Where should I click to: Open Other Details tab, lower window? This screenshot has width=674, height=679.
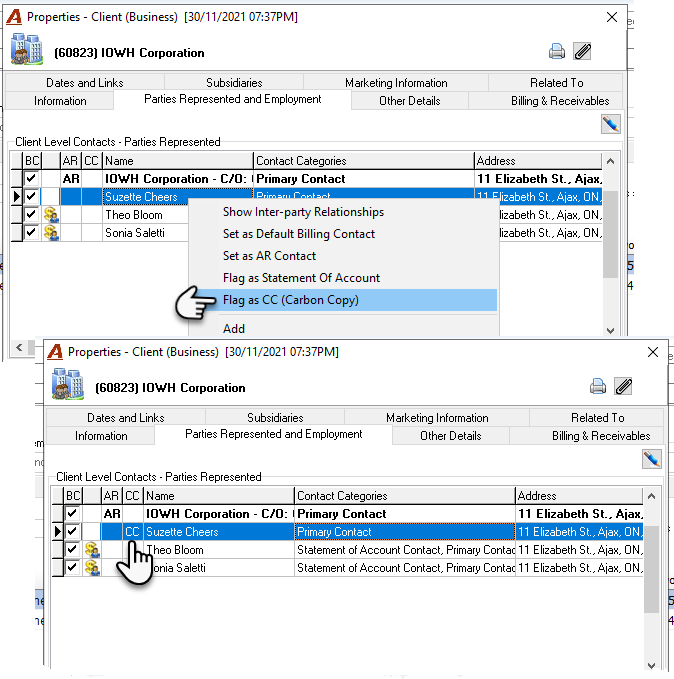tap(450, 436)
